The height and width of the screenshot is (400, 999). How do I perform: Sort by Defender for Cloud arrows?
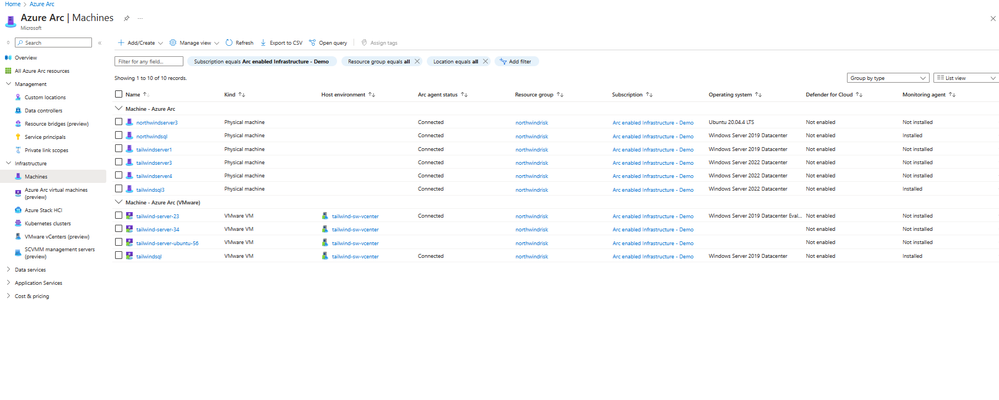(x=859, y=94)
